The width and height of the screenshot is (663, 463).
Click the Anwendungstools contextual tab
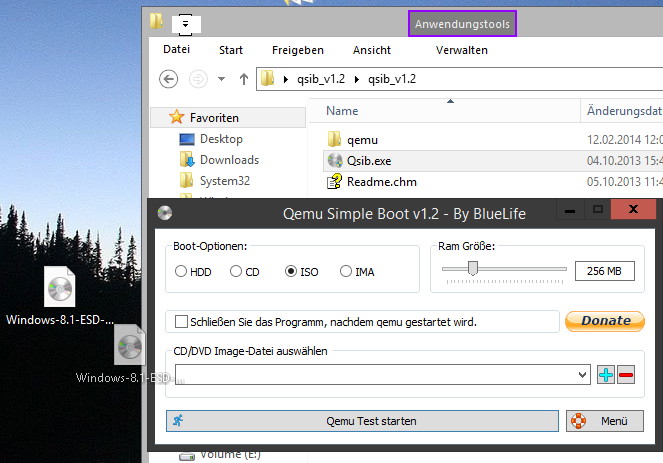pos(462,24)
